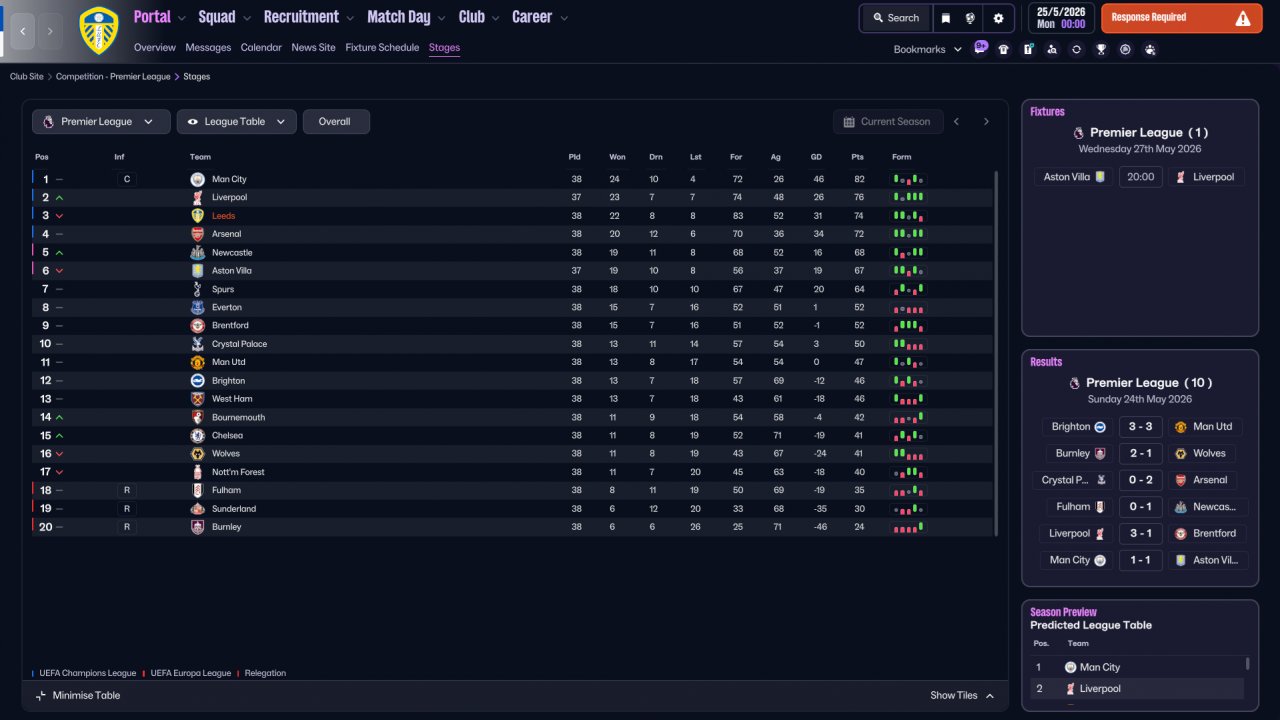Open the Overview tab
The height and width of the screenshot is (720, 1280).
pos(154,47)
